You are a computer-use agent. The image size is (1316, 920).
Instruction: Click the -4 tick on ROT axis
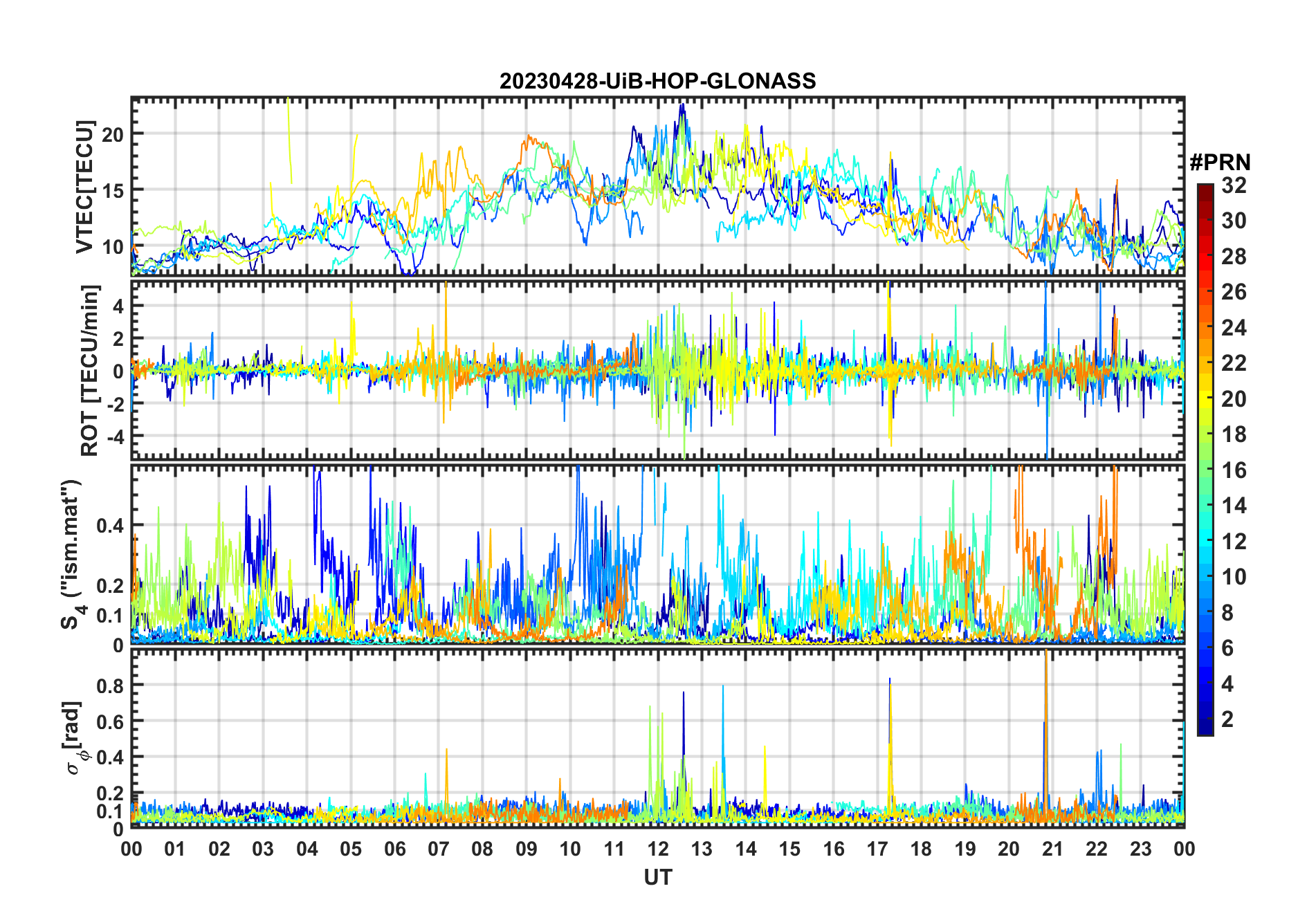coord(114,436)
